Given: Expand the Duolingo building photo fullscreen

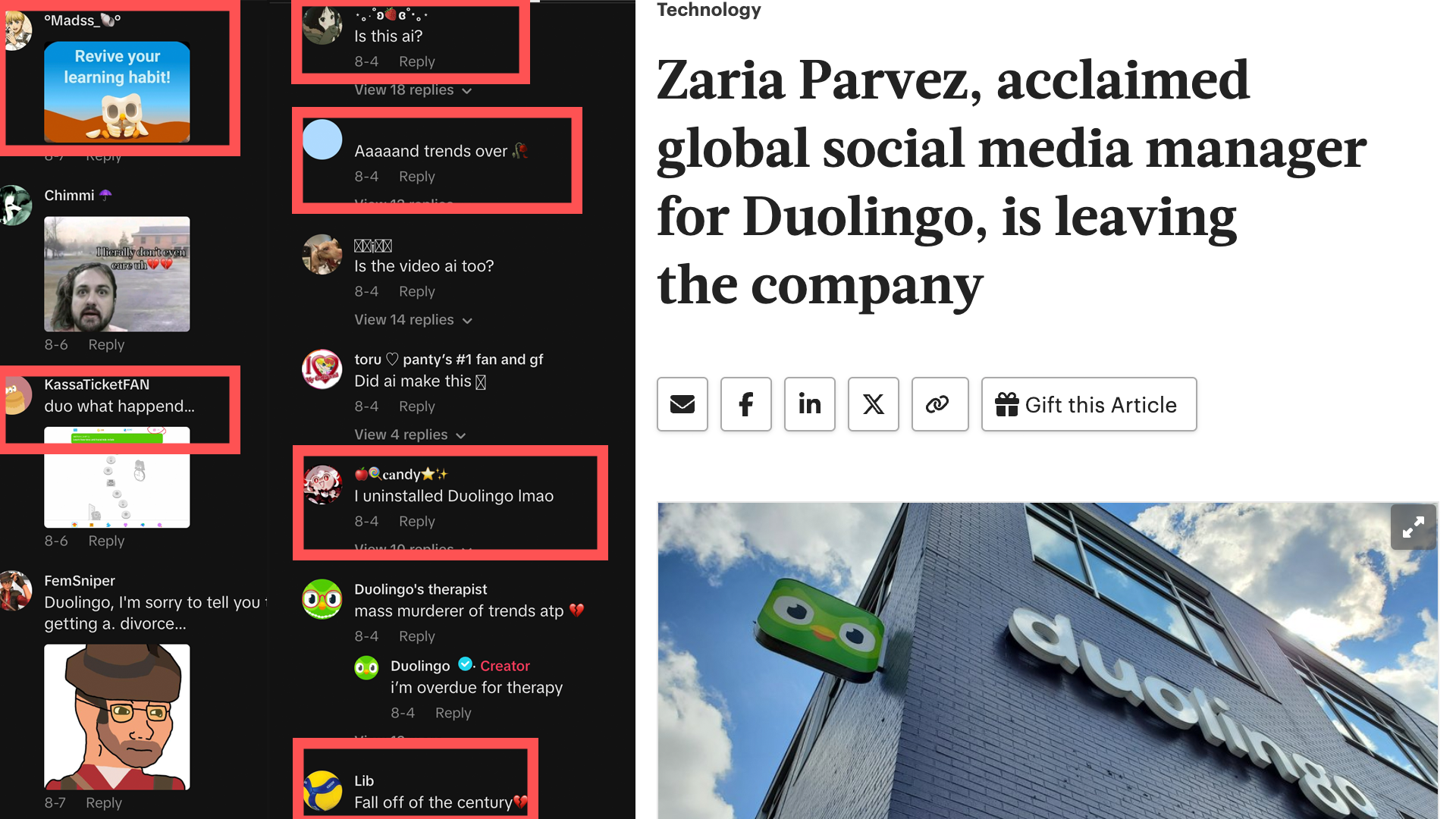Looking at the screenshot, I should click(x=1413, y=527).
